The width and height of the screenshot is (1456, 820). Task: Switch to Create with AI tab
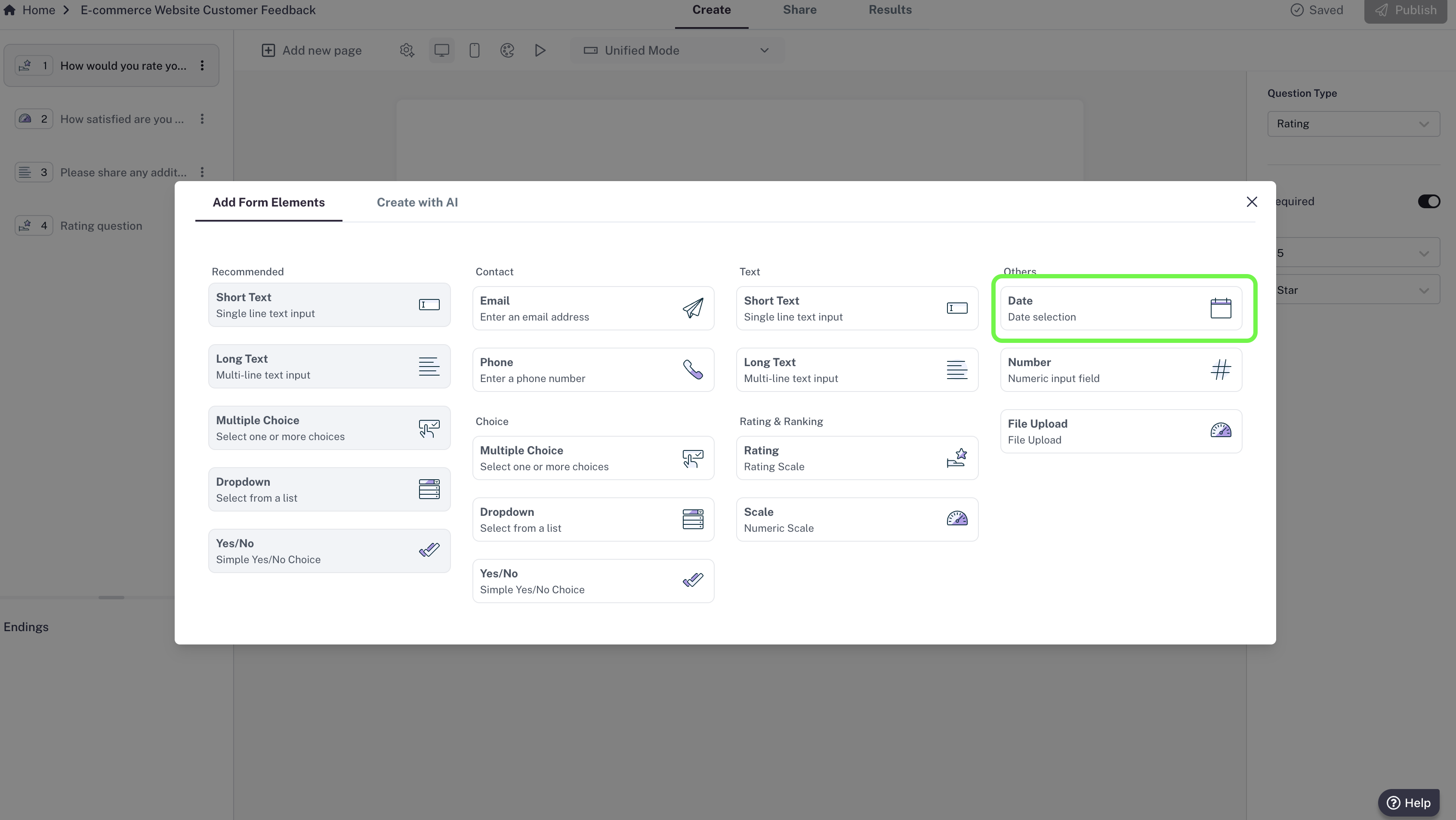(417, 202)
